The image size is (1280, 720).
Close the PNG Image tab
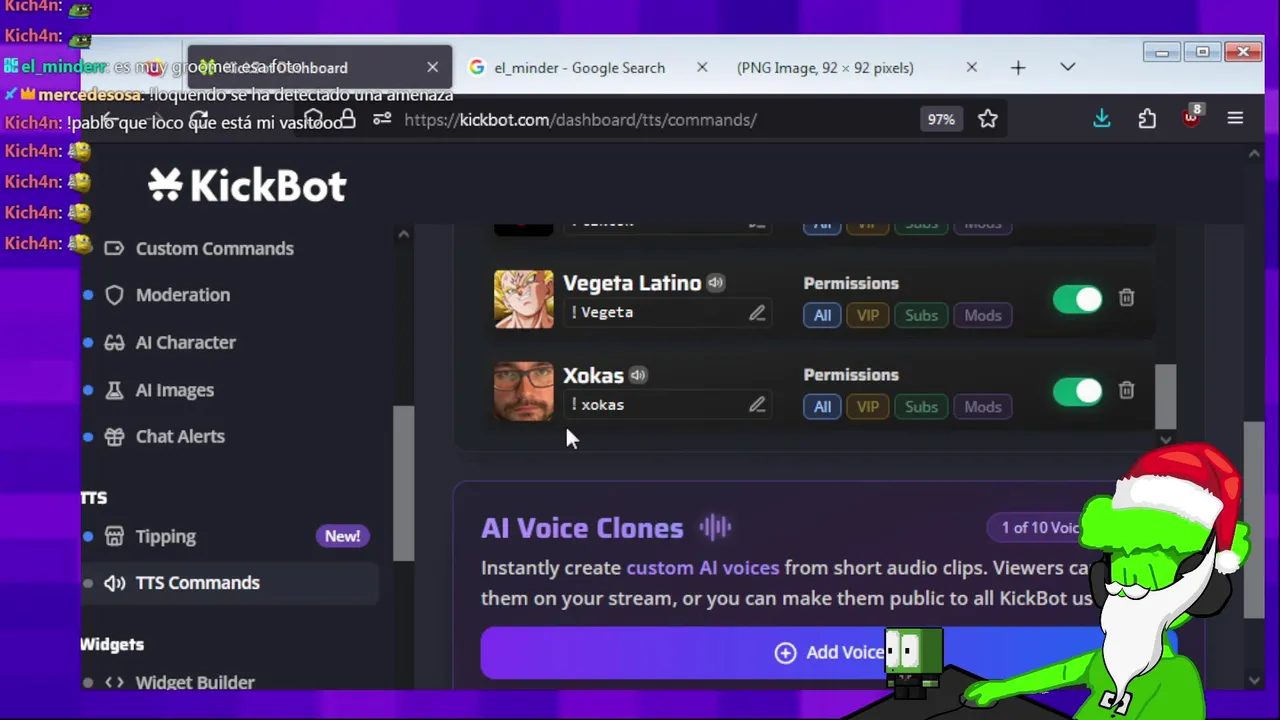(972, 68)
